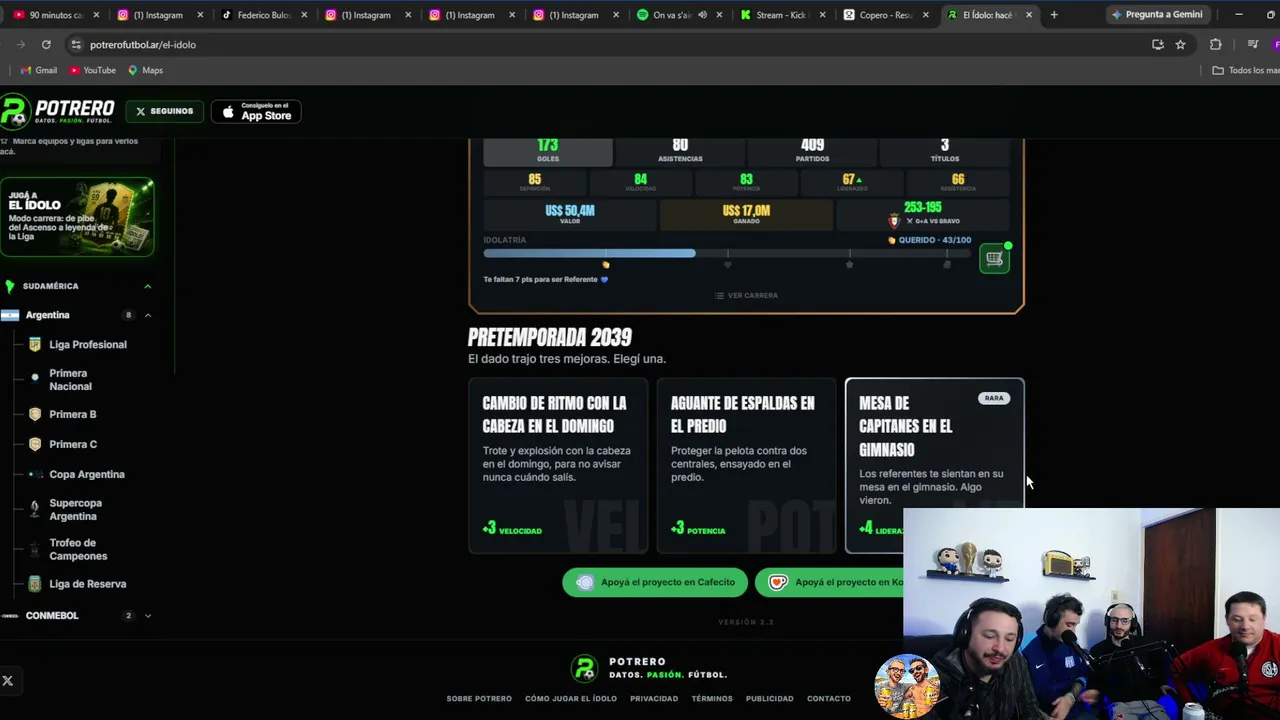
Task: Open the 'Publicidad' footer link
Action: (770, 699)
